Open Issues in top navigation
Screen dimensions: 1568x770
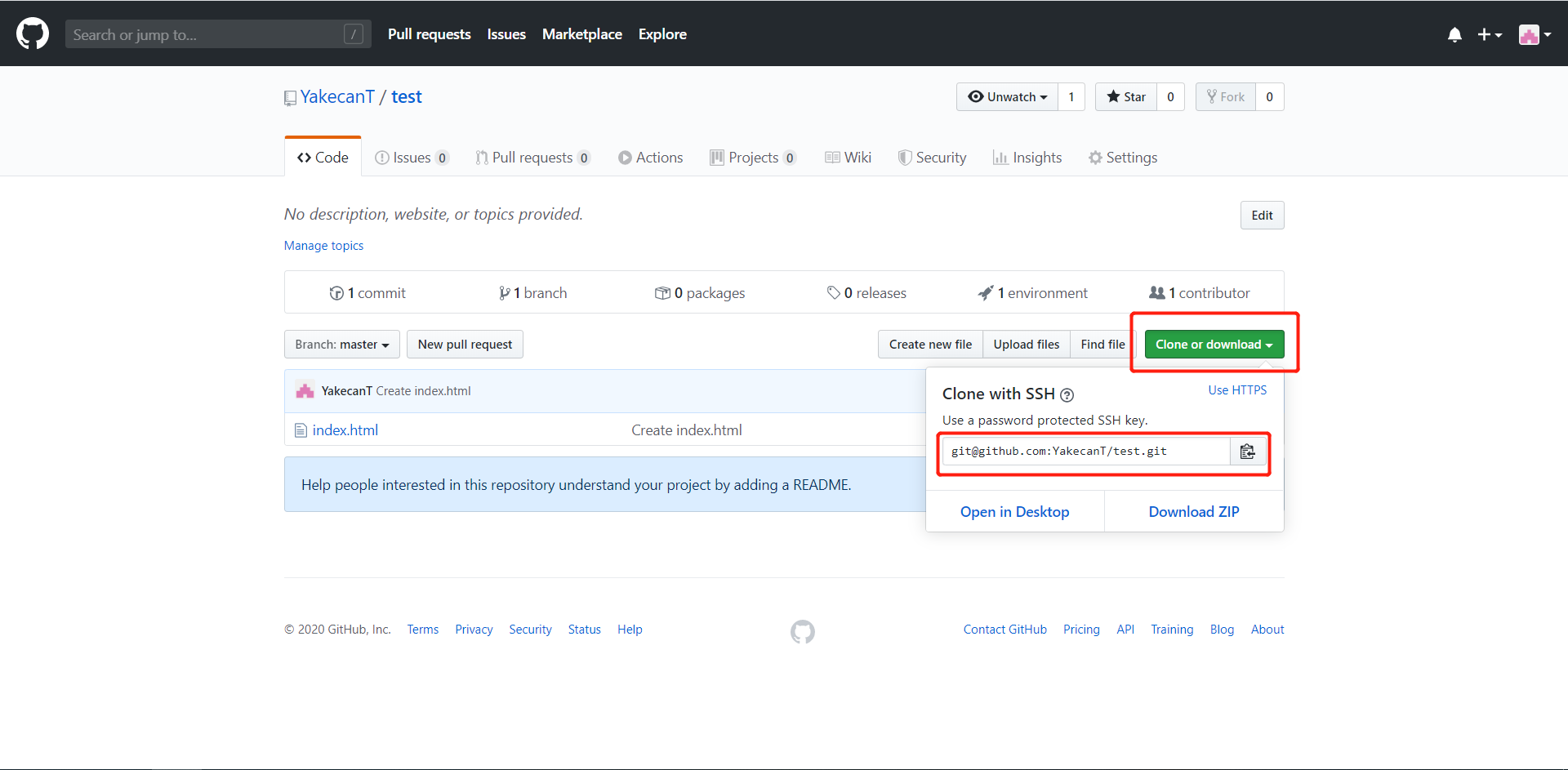(x=506, y=34)
